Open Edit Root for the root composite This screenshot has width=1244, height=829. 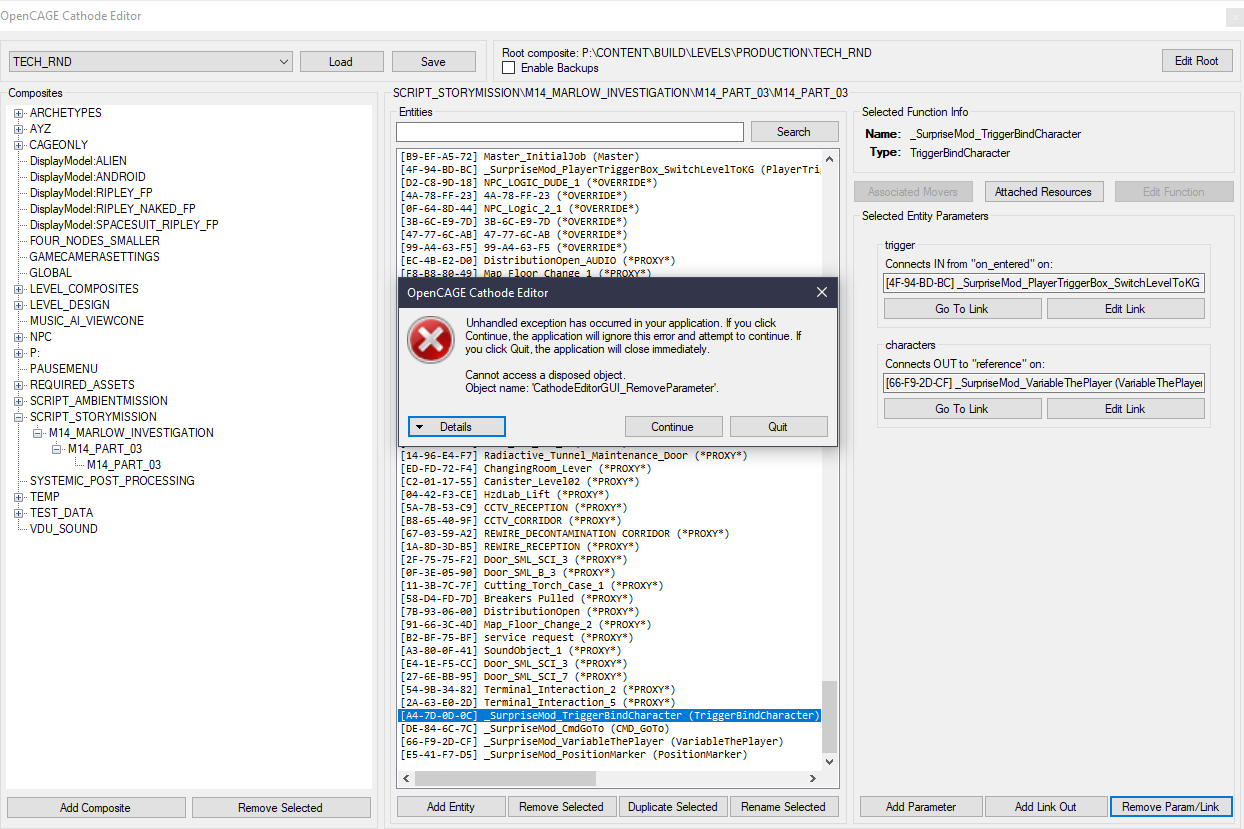1196,60
